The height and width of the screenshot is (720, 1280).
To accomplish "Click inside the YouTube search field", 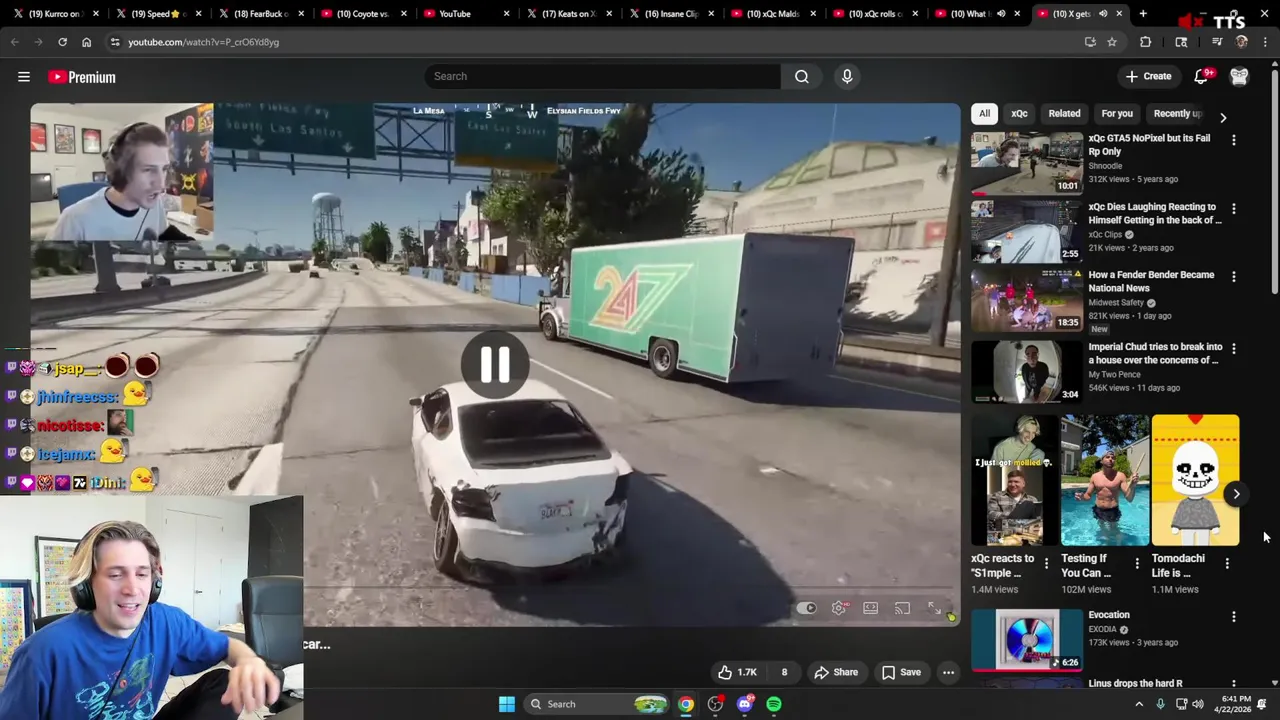I will pyautogui.click(x=603, y=76).
